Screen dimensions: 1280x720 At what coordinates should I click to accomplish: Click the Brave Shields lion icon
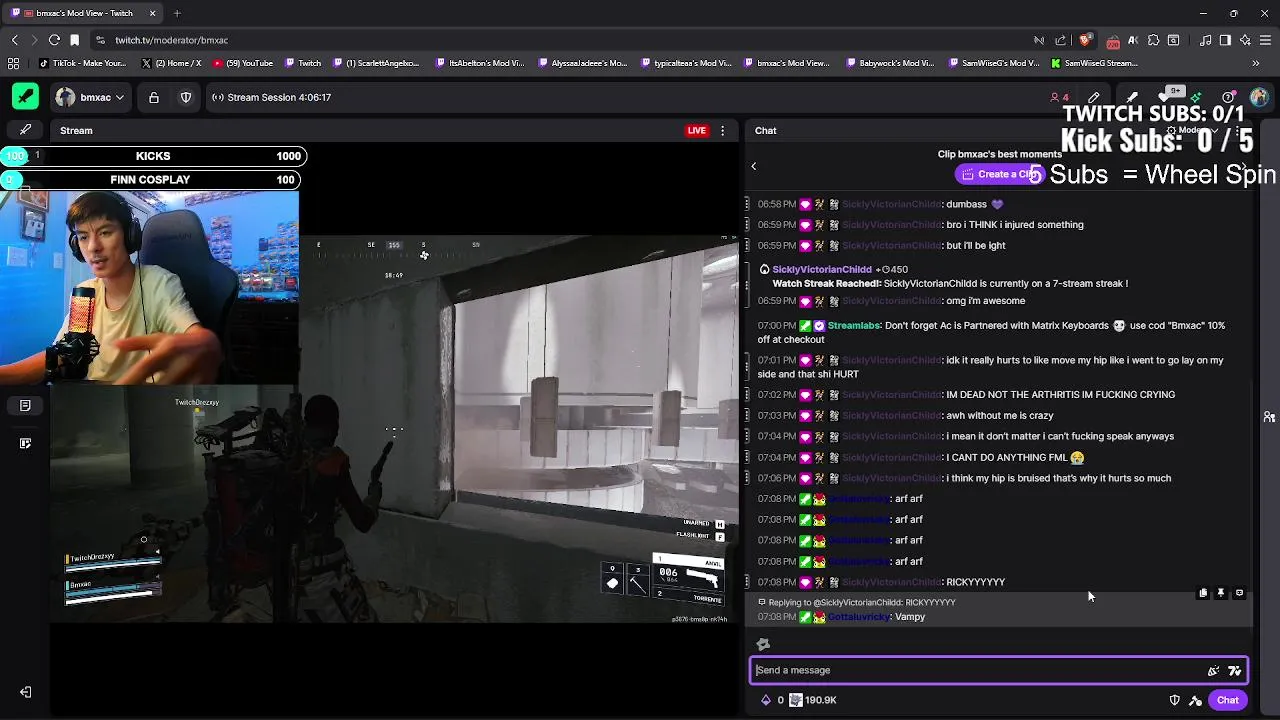pyautogui.click(x=1086, y=40)
